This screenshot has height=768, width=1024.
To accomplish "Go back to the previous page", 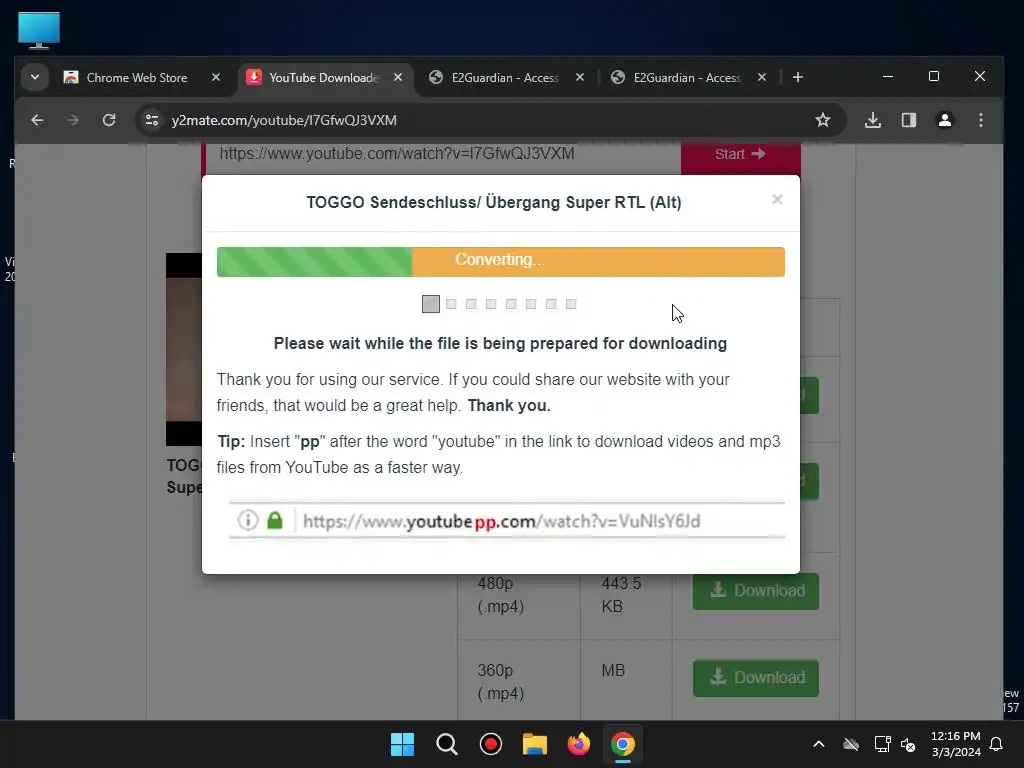I will click(x=37, y=120).
